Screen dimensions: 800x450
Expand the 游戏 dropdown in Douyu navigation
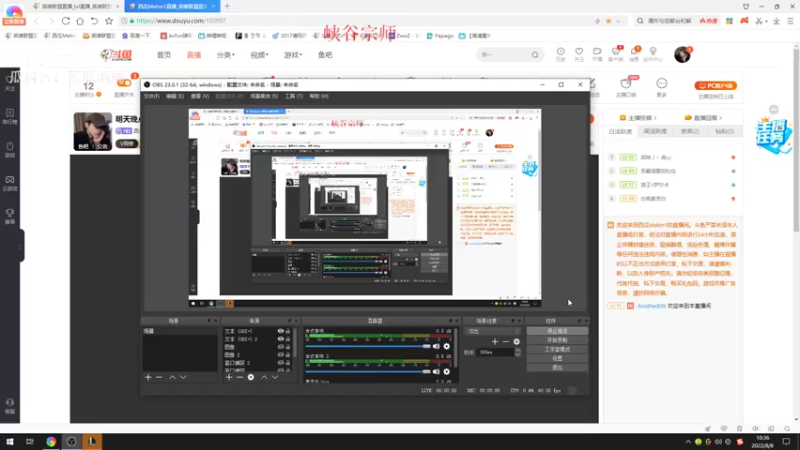click(x=293, y=55)
